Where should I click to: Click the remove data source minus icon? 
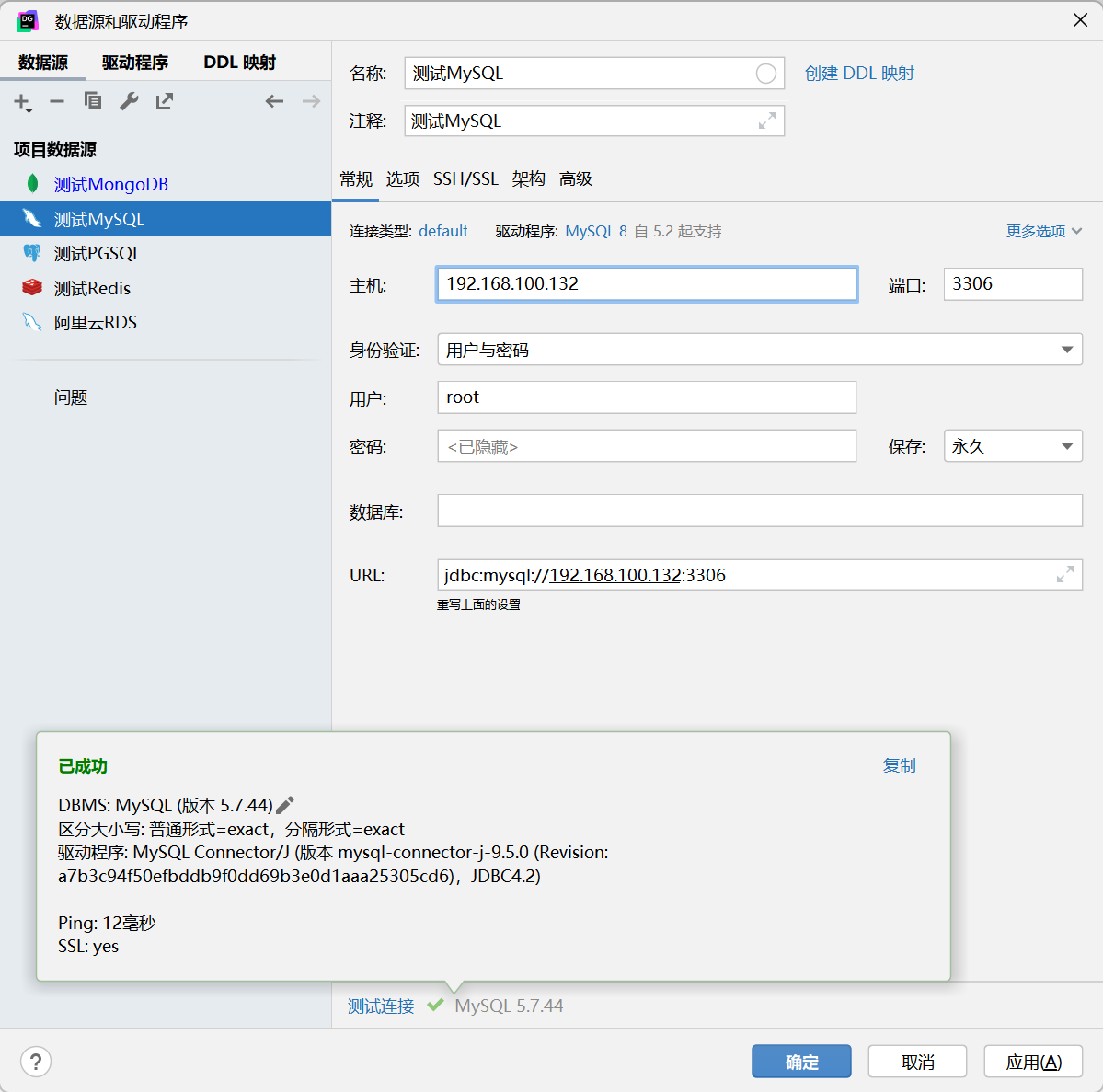(57, 102)
